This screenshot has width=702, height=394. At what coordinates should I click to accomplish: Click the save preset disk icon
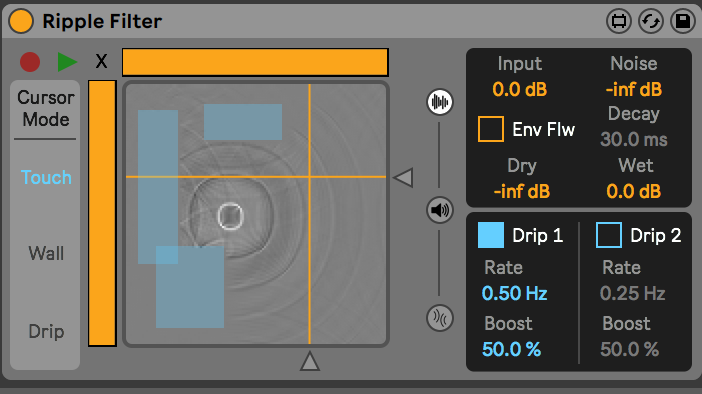click(x=683, y=21)
